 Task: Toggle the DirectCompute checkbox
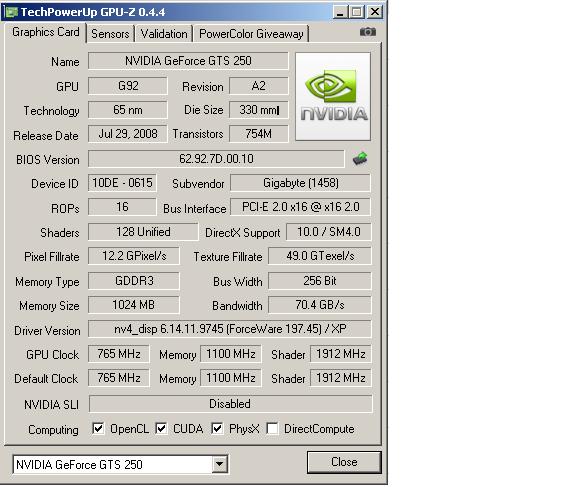[x=272, y=428]
